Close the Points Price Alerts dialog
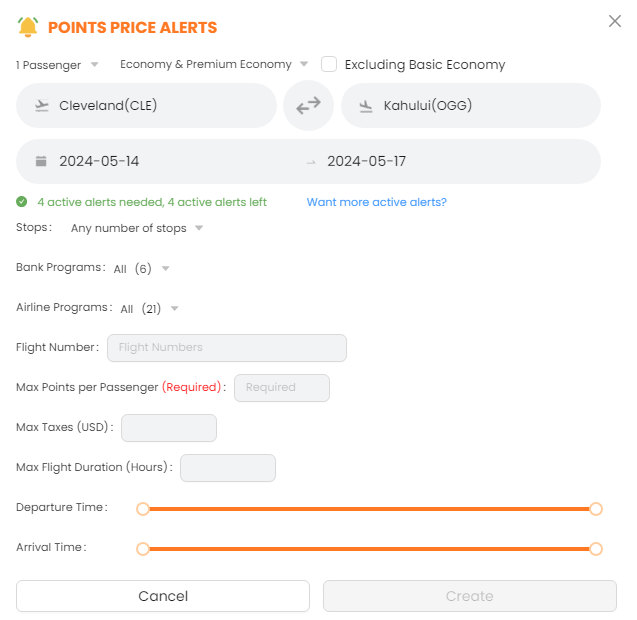637x620 pixels. pos(615,21)
